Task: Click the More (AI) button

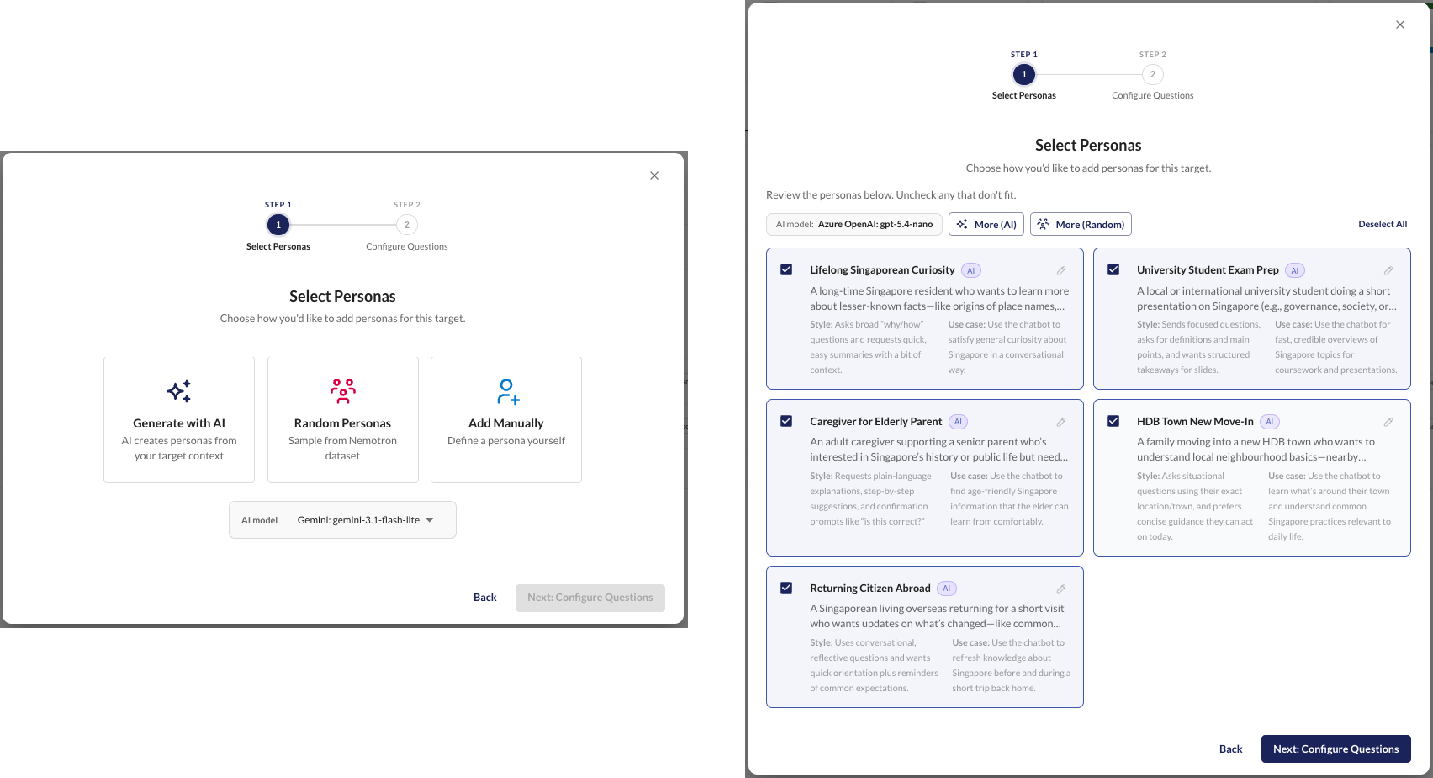Action: (x=986, y=224)
